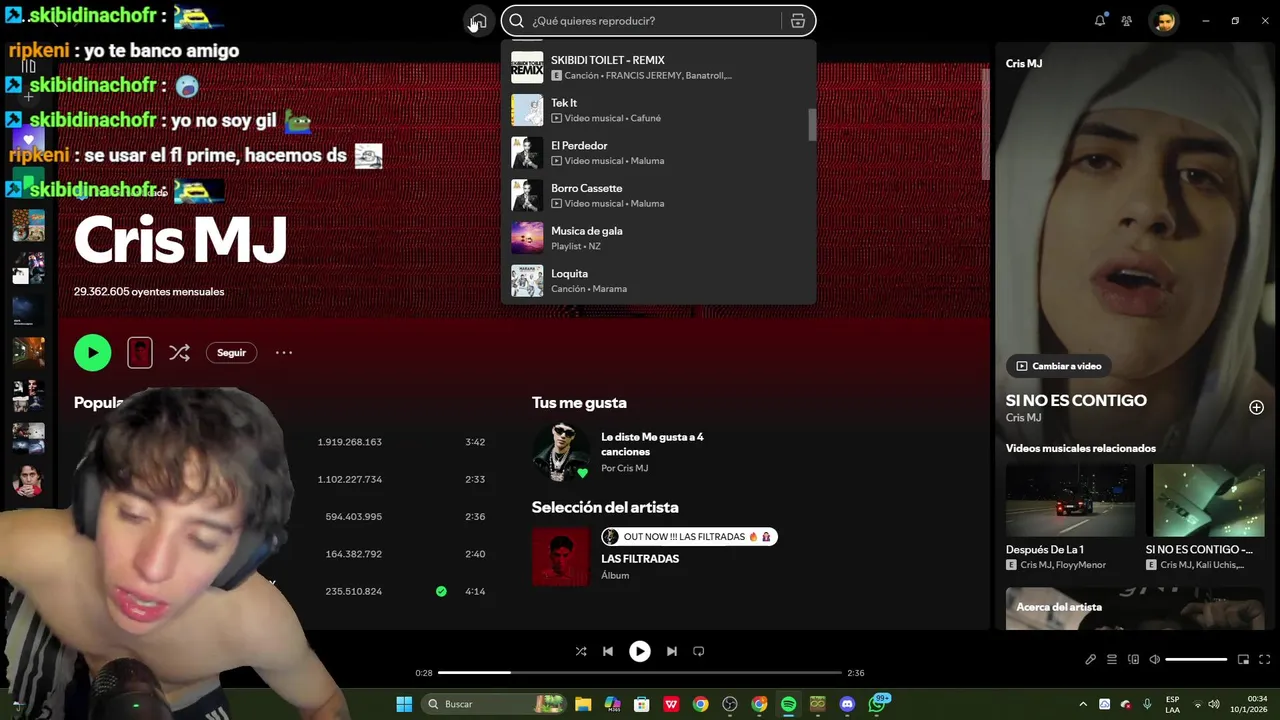Expand the system tray hidden icons chevron
1280x720 pixels.
(x=1083, y=704)
